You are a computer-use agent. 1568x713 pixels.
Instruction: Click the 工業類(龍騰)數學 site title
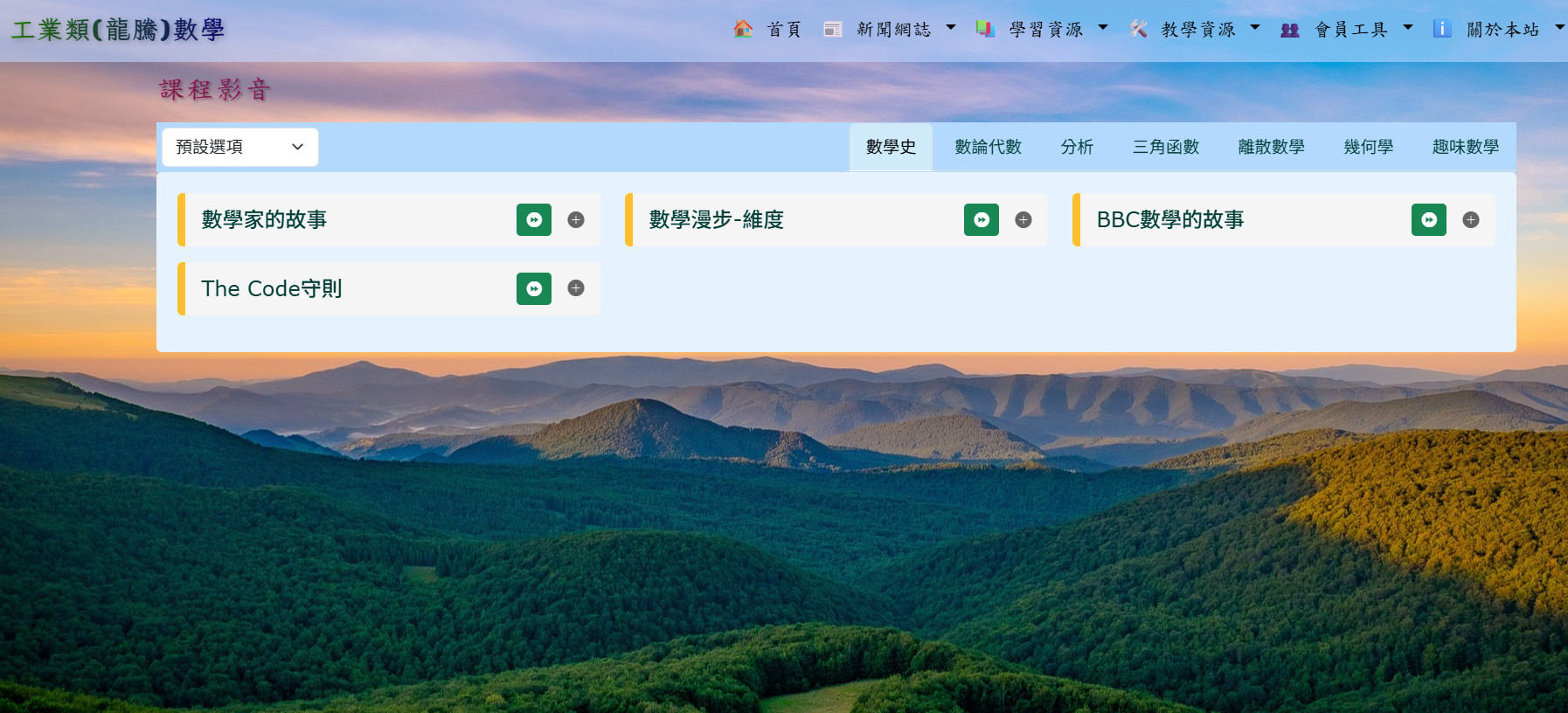(x=118, y=30)
